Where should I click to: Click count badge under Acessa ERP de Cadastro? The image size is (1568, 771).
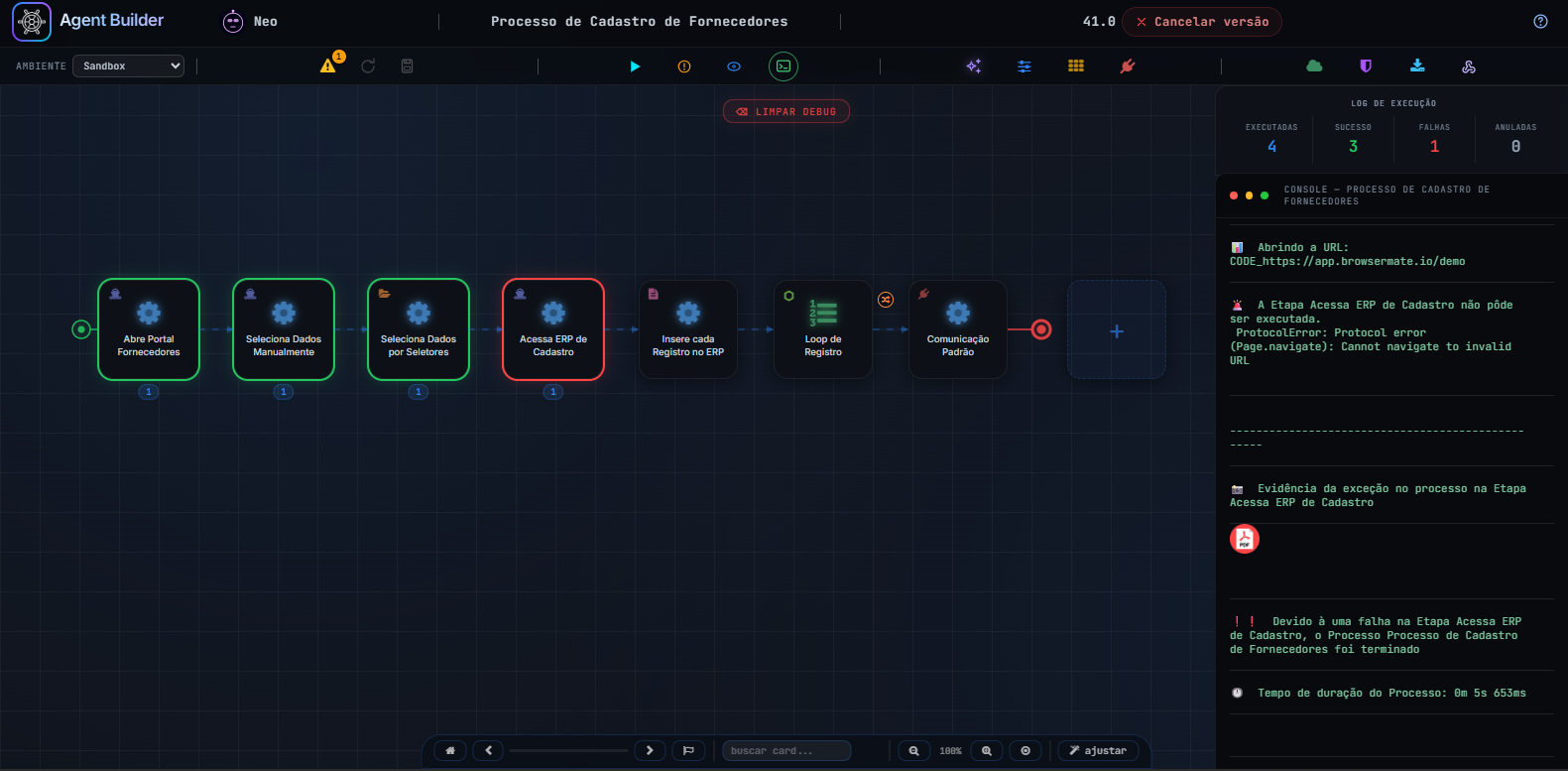tap(553, 392)
